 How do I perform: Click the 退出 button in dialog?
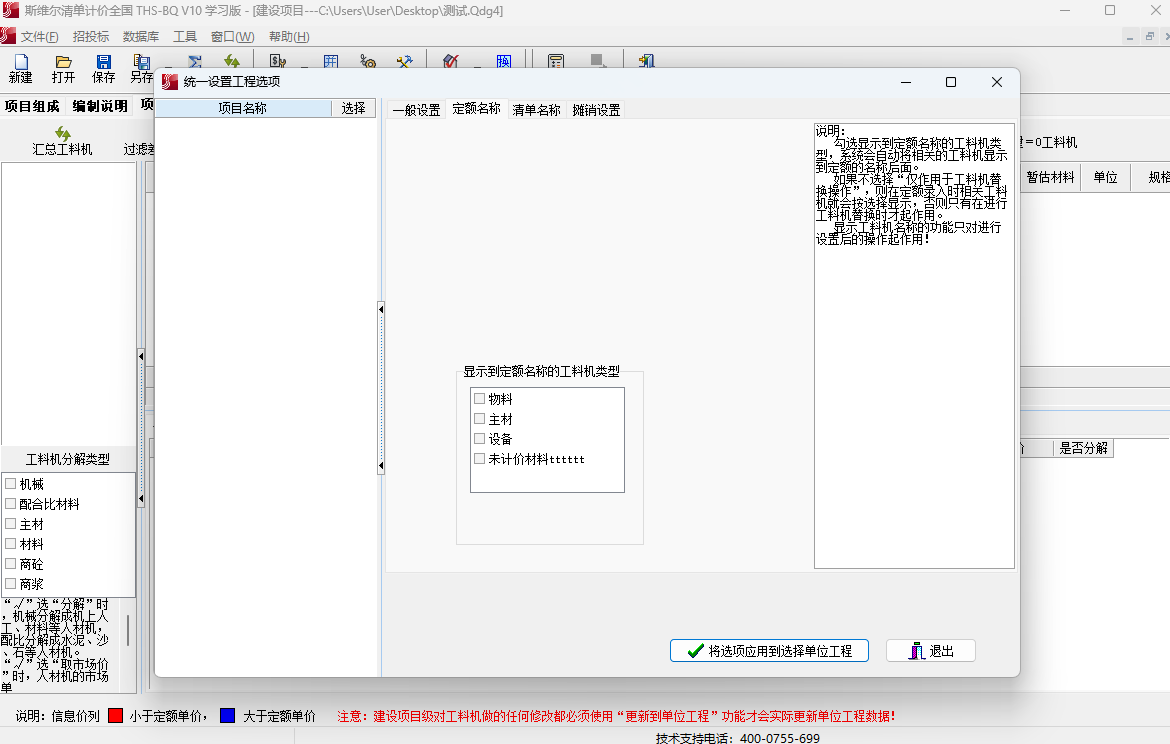point(930,651)
